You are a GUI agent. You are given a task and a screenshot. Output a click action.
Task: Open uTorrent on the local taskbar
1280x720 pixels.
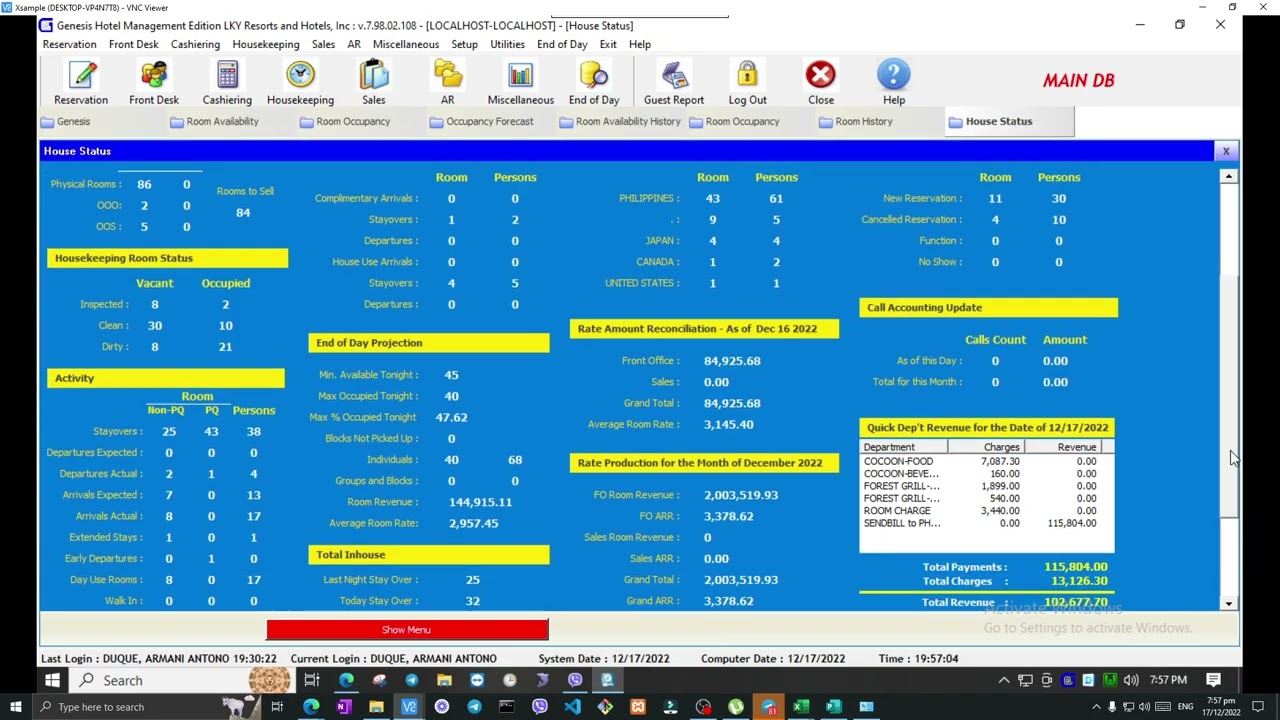coord(736,707)
